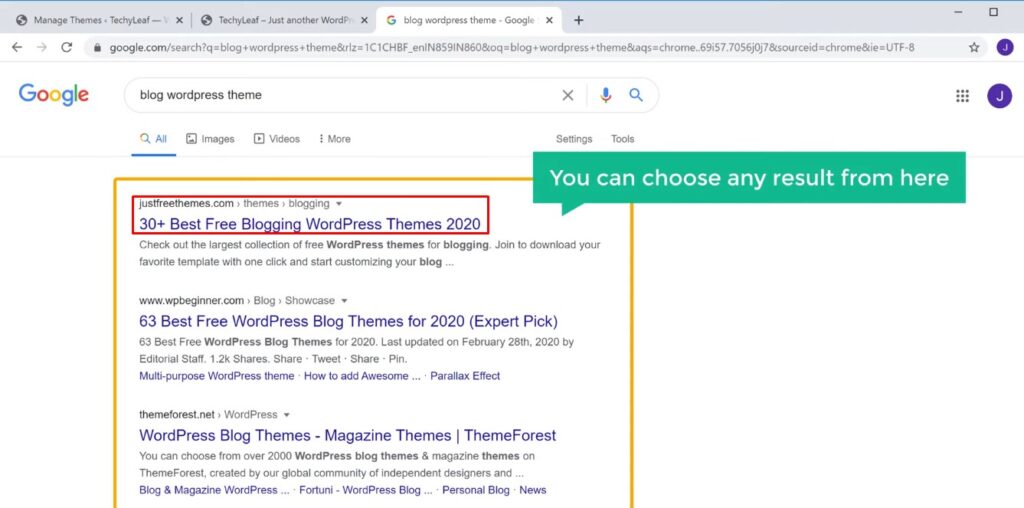Viewport: 1024px width, 508px height.
Task: Reload the current page
Action: coord(66,47)
